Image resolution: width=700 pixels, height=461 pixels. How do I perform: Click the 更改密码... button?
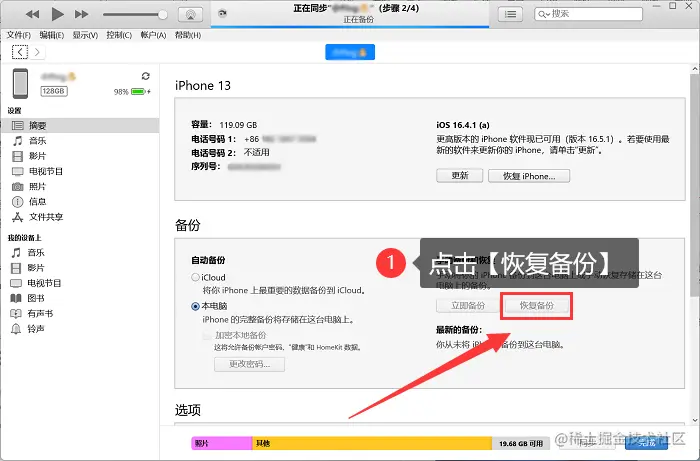(x=250, y=364)
